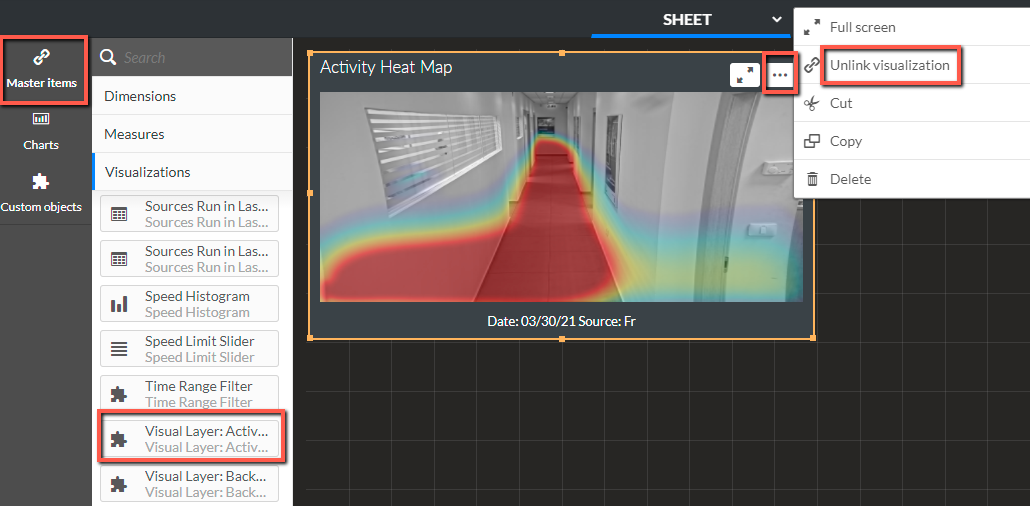Click the Activity Heat Map title
The width and height of the screenshot is (1030, 506).
point(386,67)
